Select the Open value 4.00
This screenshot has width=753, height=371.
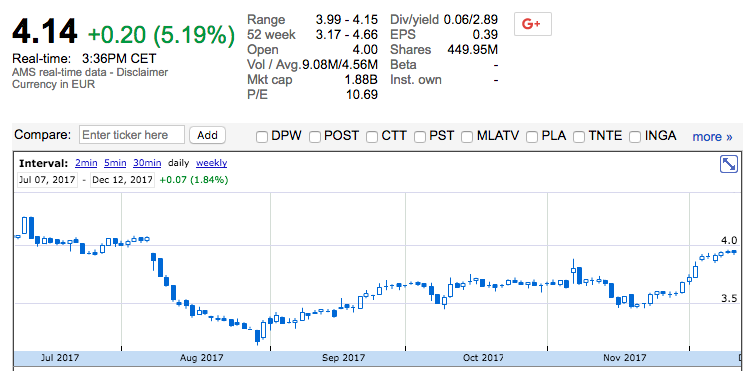click(365, 49)
